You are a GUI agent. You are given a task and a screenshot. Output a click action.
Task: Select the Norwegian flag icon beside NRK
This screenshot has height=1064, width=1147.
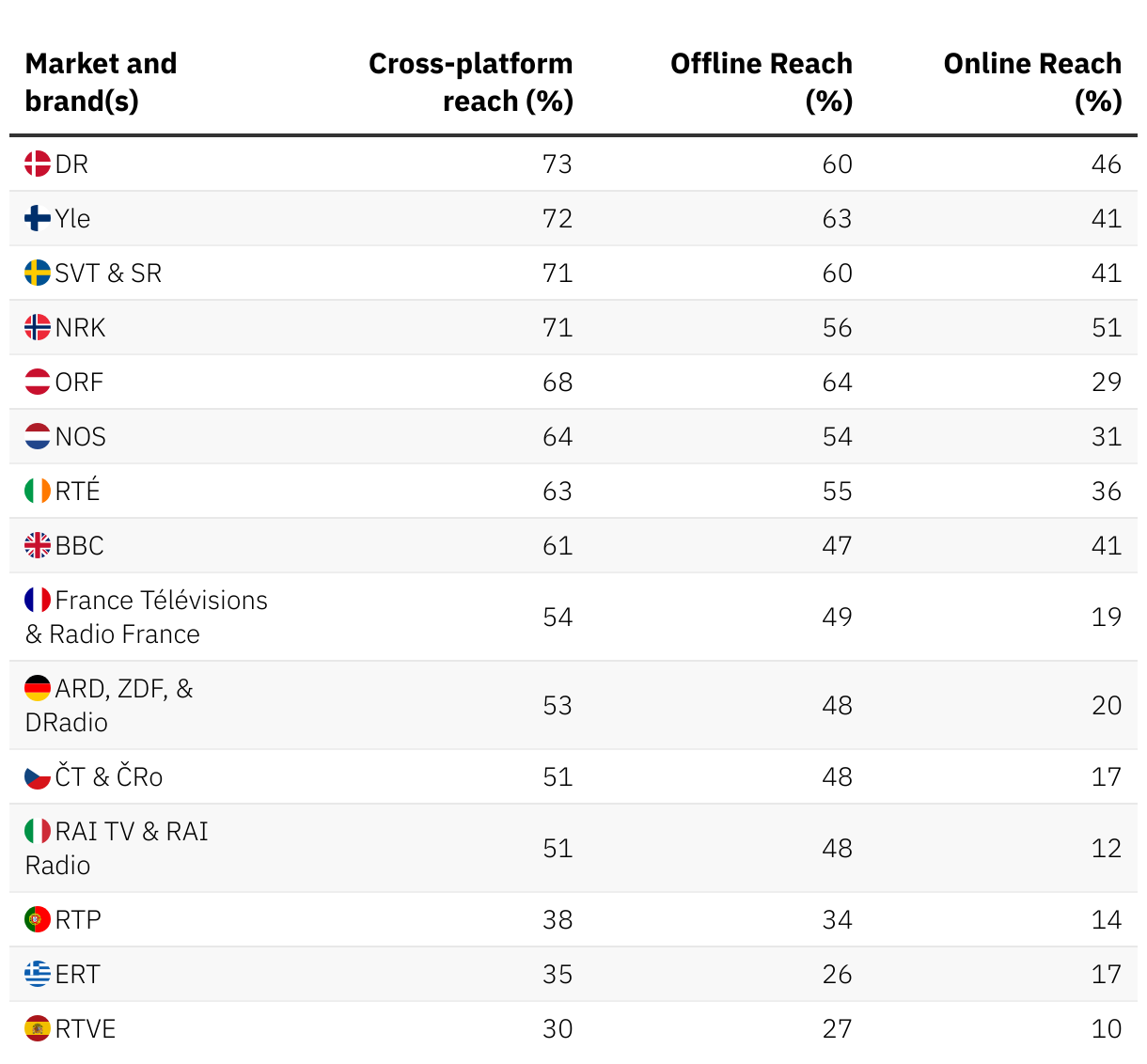pos(38,328)
